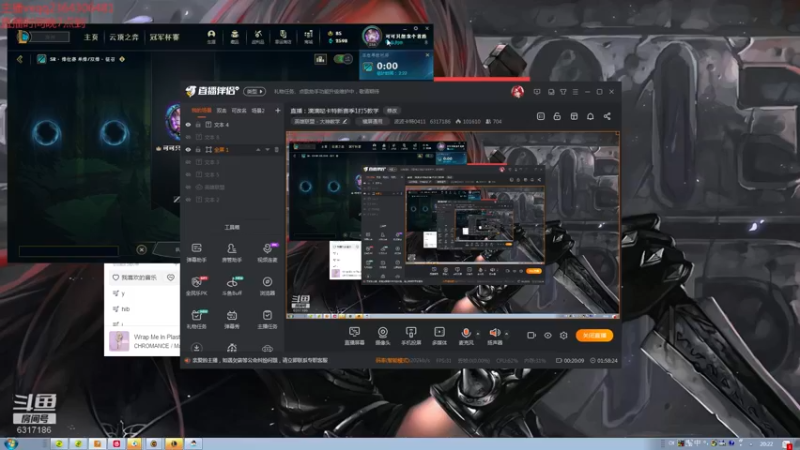The image size is (800, 450).
Task: Click the Wrap Me In Plastic song thumbnail
Action: (119, 341)
